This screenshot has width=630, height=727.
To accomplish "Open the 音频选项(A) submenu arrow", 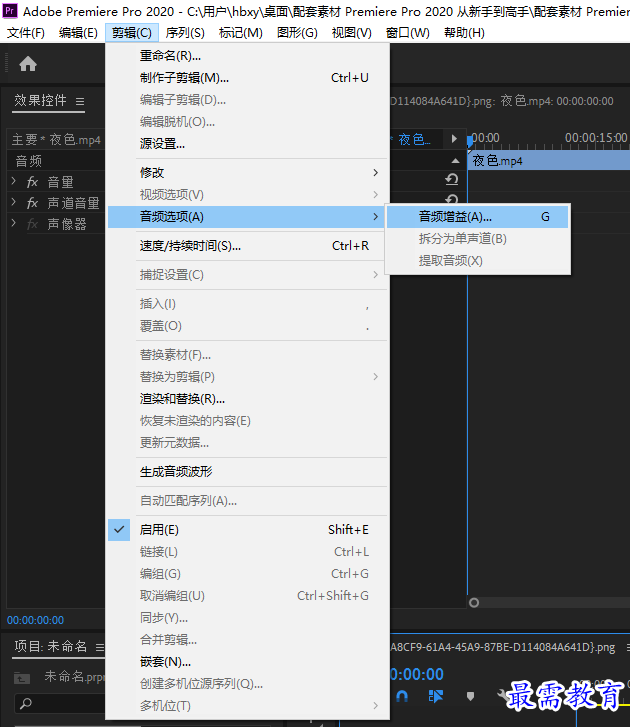I will tap(375, 217).
